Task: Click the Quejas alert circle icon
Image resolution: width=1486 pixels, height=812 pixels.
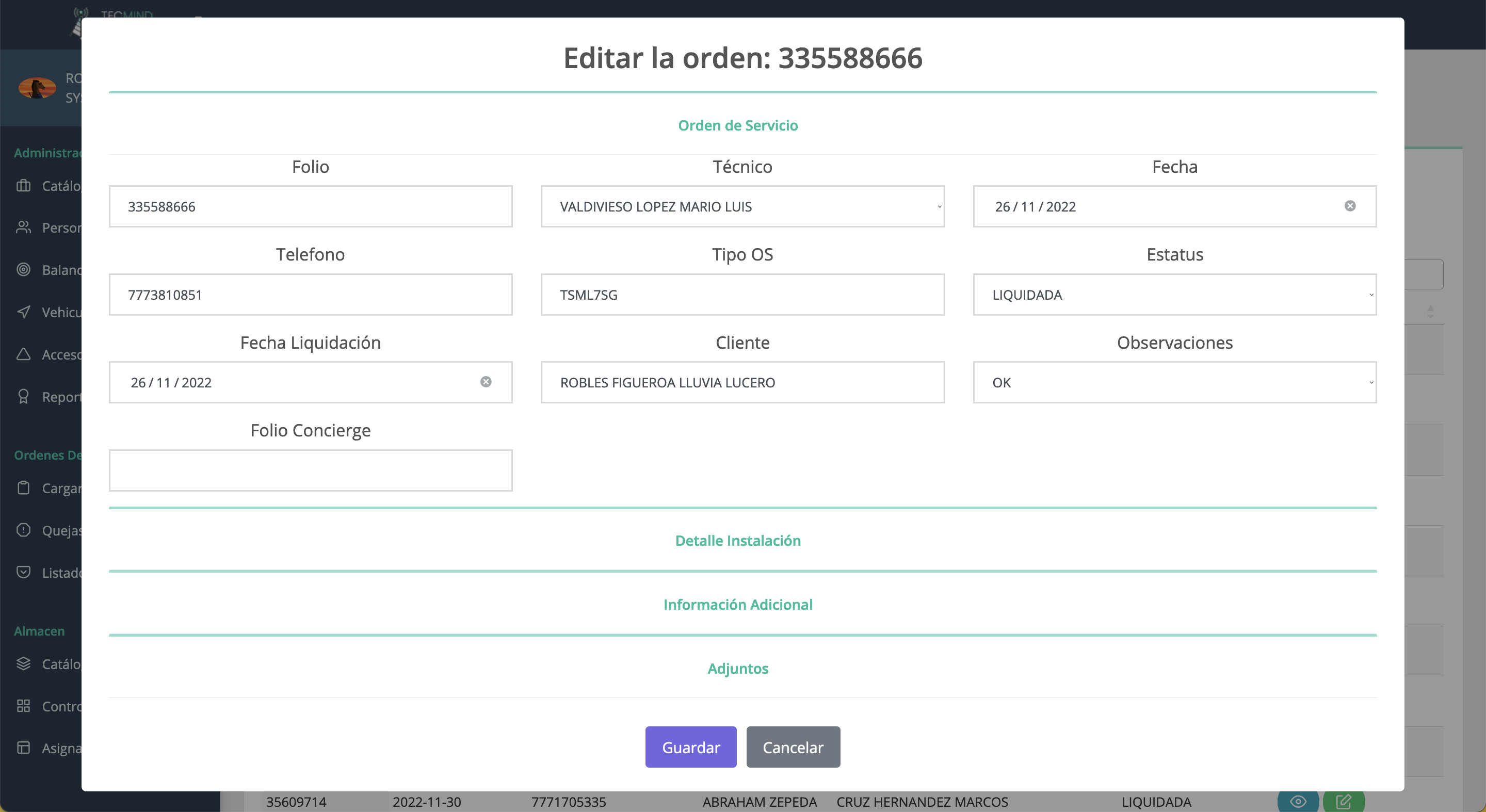Action: pyautogui.click(x=23, y=530)
